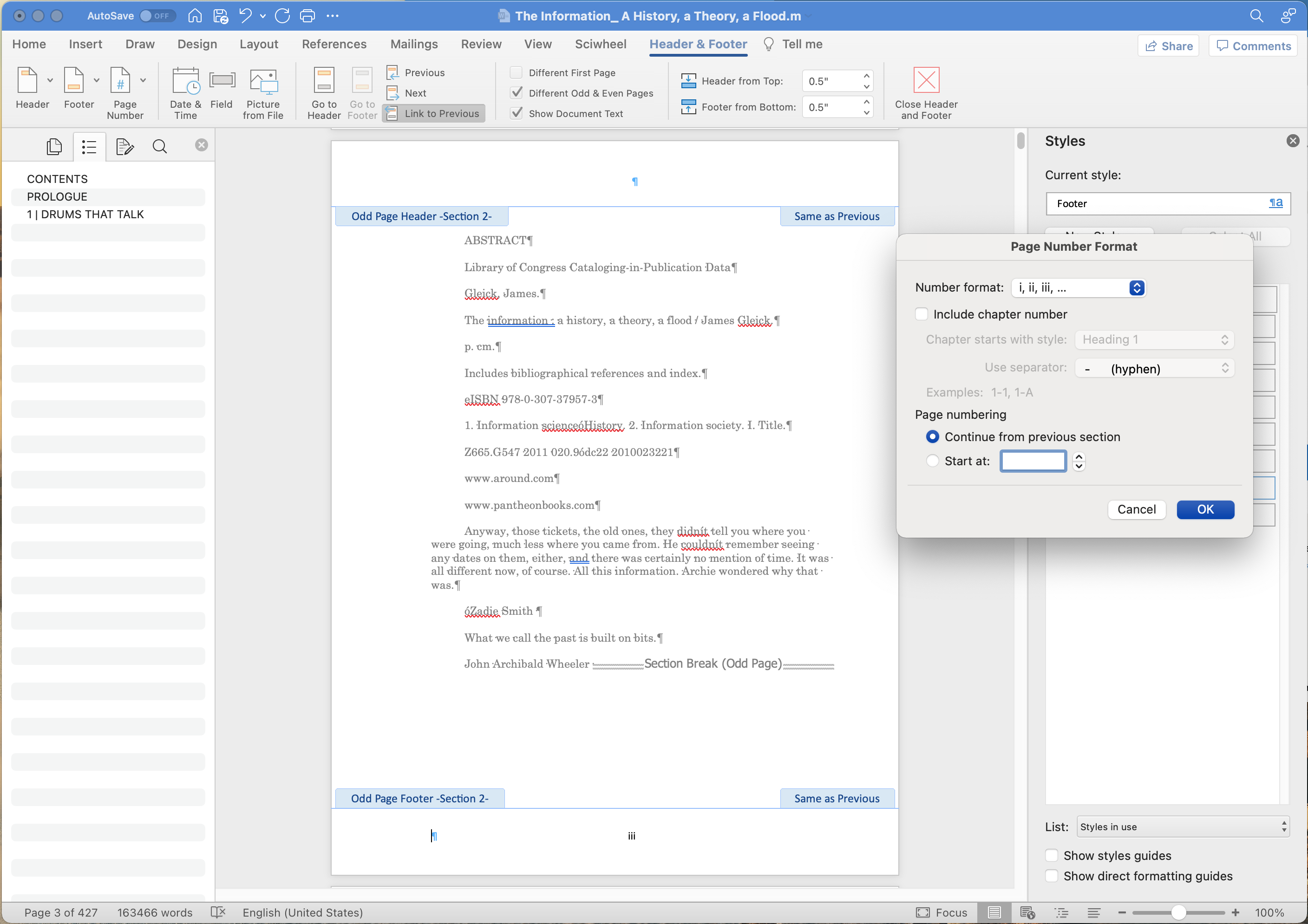Click Close Header and Footer icon

(926, 80)
